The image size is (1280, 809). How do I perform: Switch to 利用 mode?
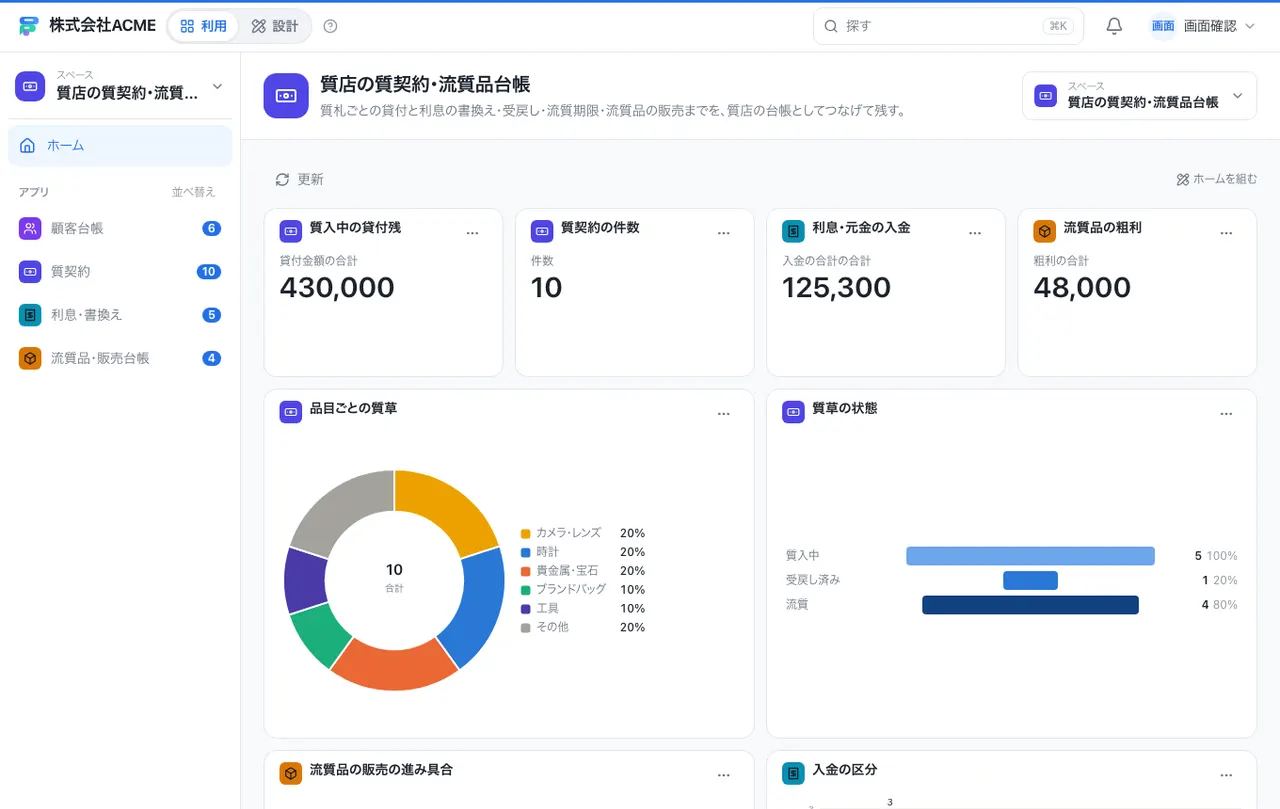[x=203, y=26]
